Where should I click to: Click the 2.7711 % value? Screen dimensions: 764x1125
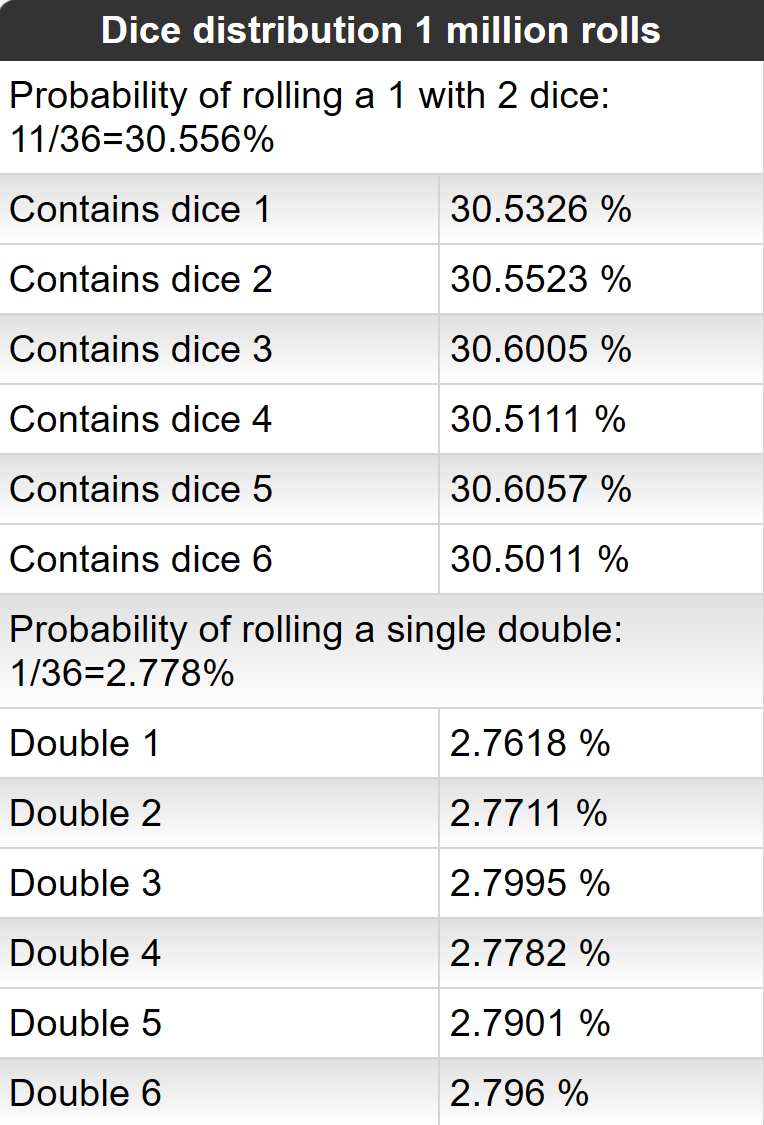pos(529,814)
